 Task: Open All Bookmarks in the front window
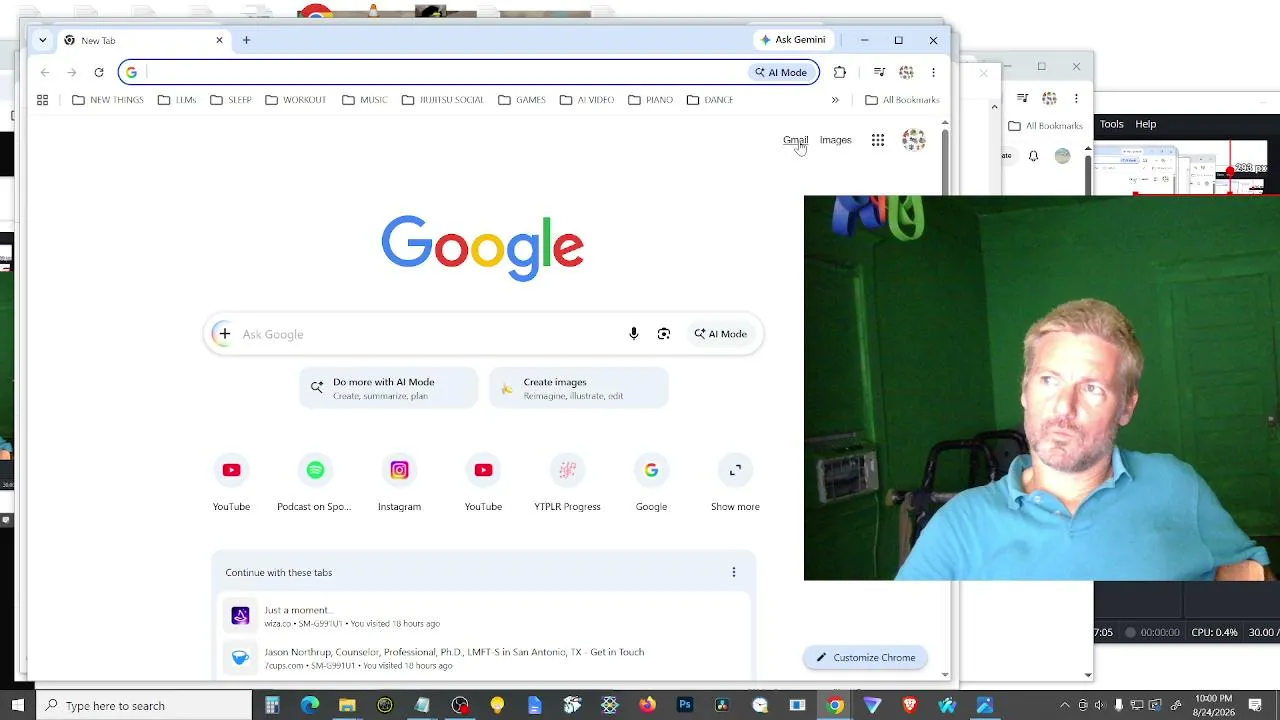click(902, 100)
